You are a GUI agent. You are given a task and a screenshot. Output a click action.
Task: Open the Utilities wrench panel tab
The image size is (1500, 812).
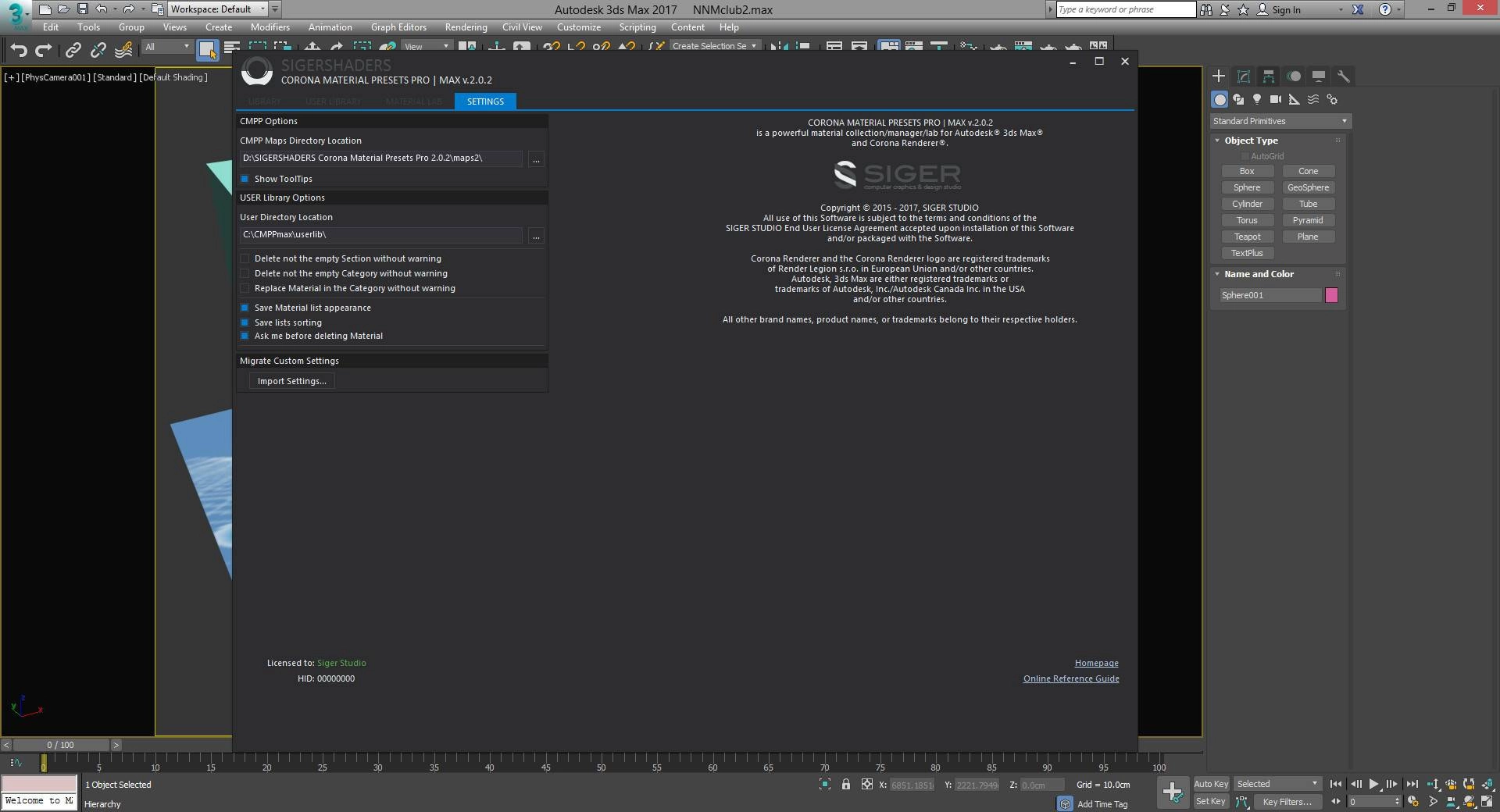click(x=1344, y=76)
